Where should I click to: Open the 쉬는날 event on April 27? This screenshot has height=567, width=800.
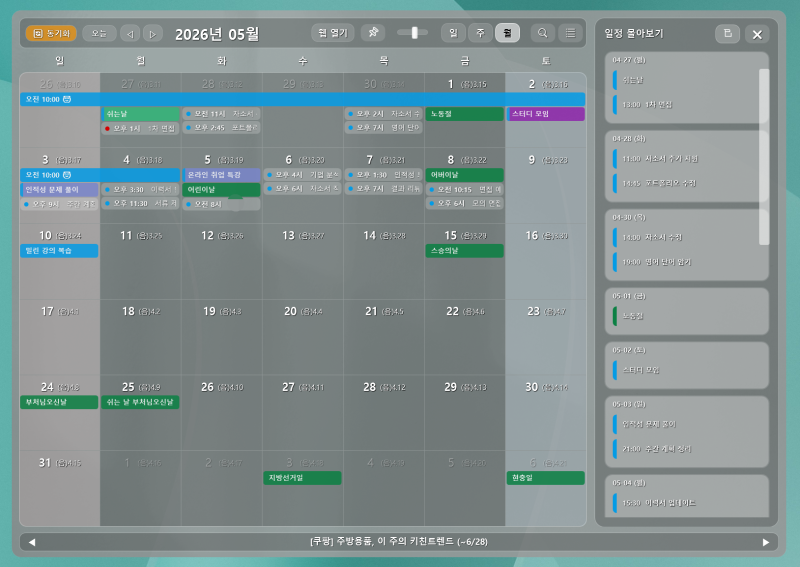tap(140, 114)
